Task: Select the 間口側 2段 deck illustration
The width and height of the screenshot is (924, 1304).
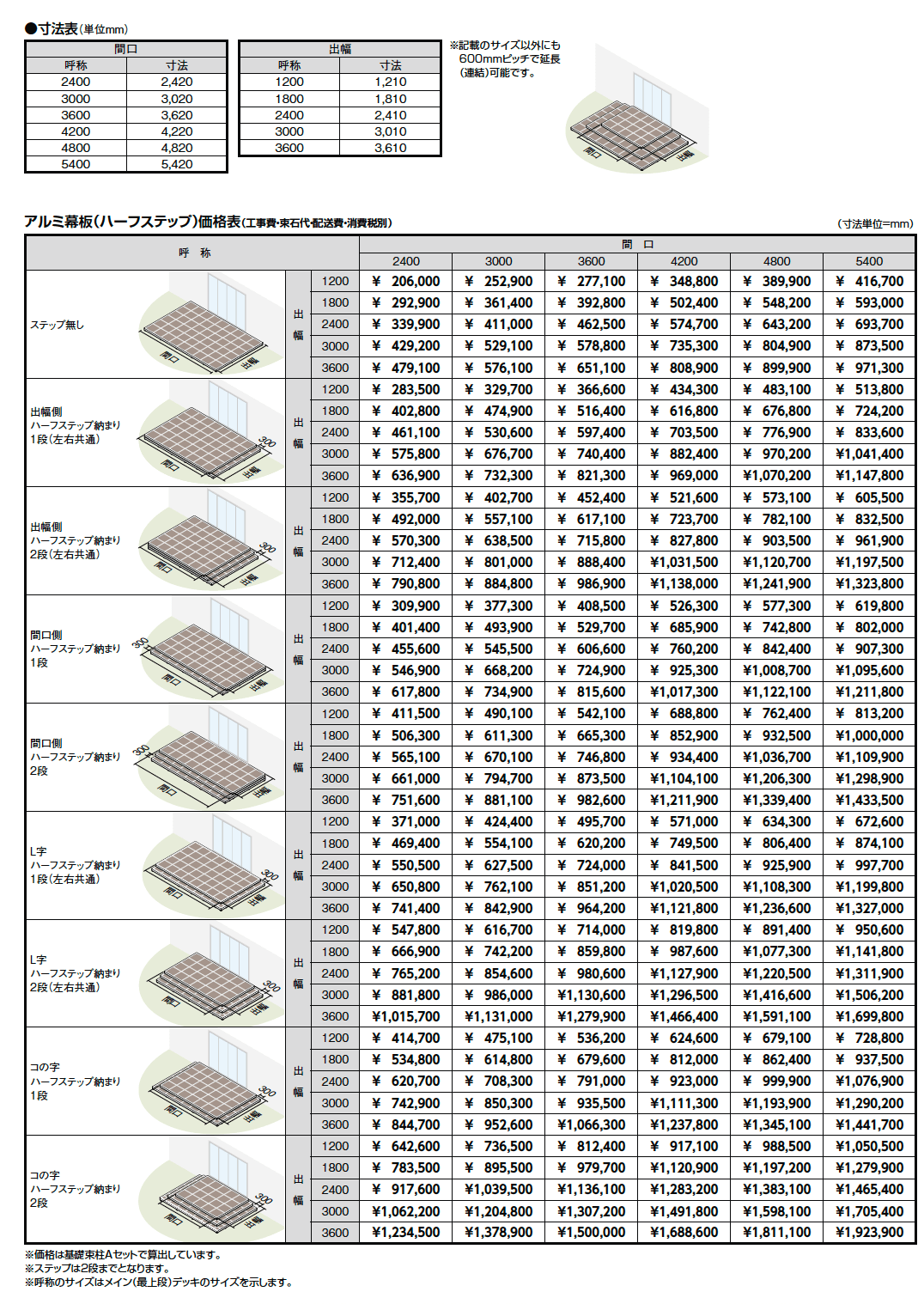Action: [x=206, y=758]
